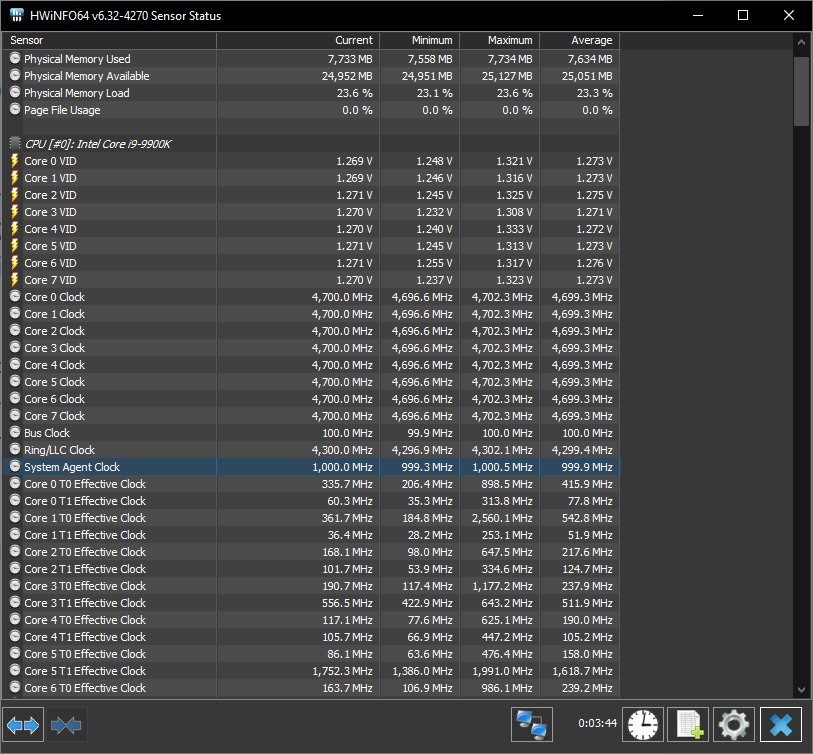
Task: Select the Physical Memory Available row
Action: click(x=311, y=76)
